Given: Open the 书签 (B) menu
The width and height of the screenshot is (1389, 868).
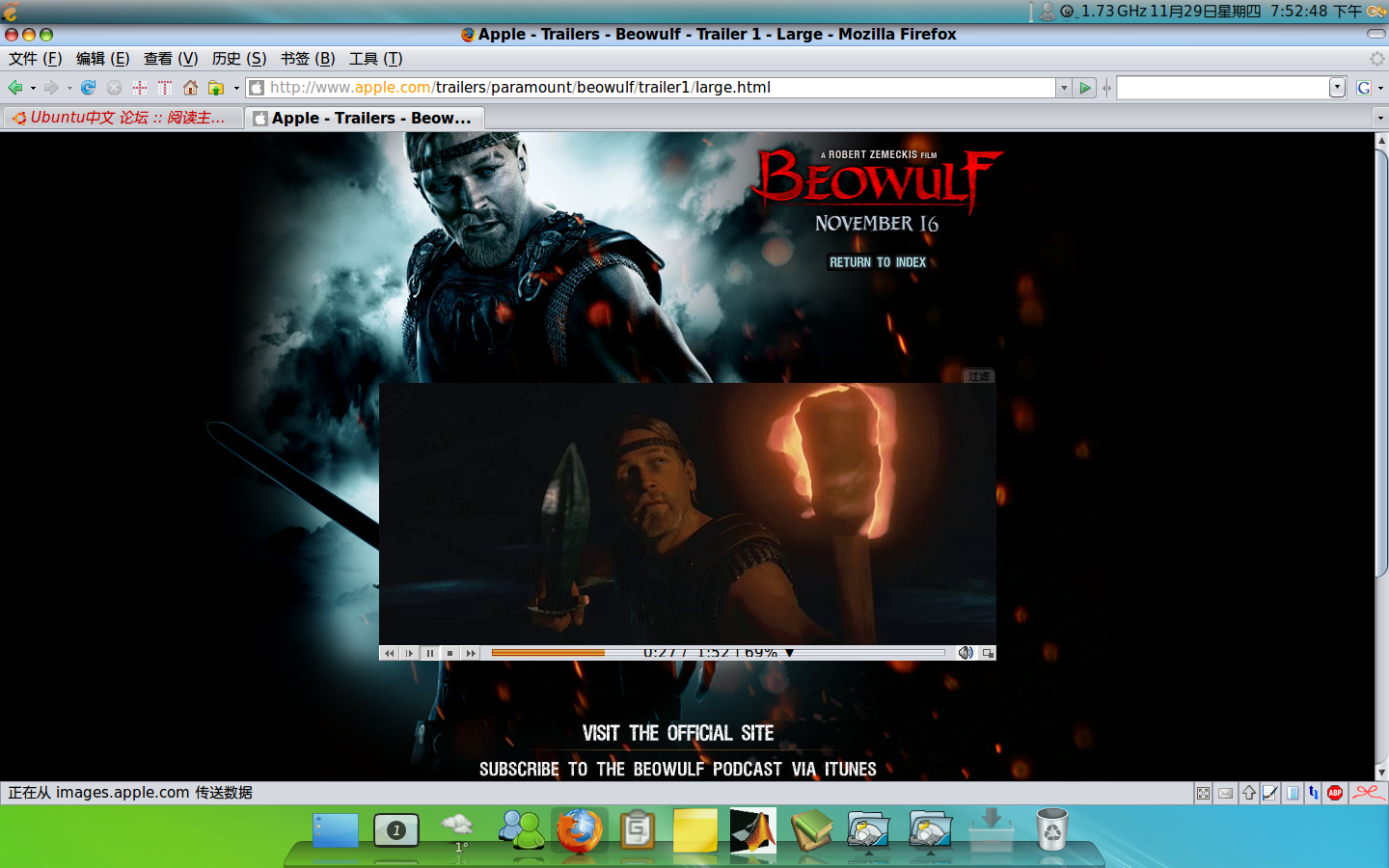Looking at the screenshot, I should tap(308, 59).
